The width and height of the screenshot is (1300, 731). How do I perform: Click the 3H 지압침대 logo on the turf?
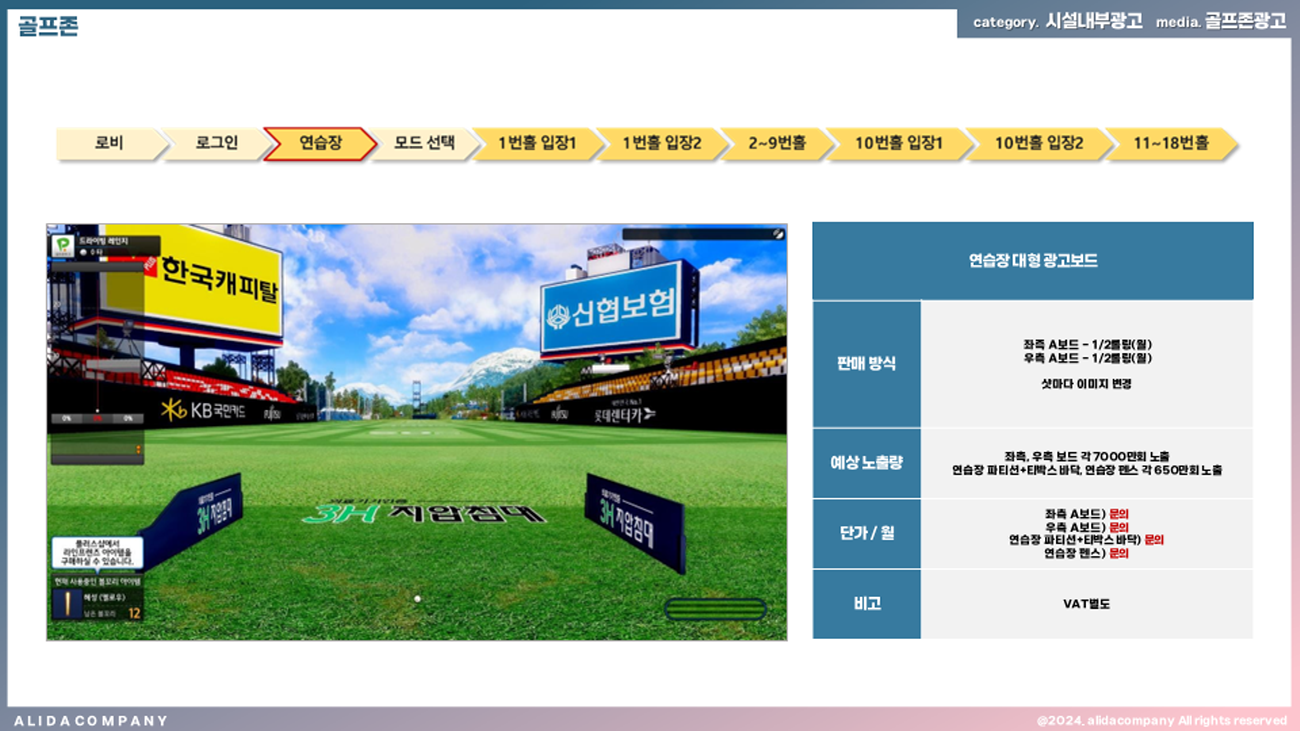425,514
